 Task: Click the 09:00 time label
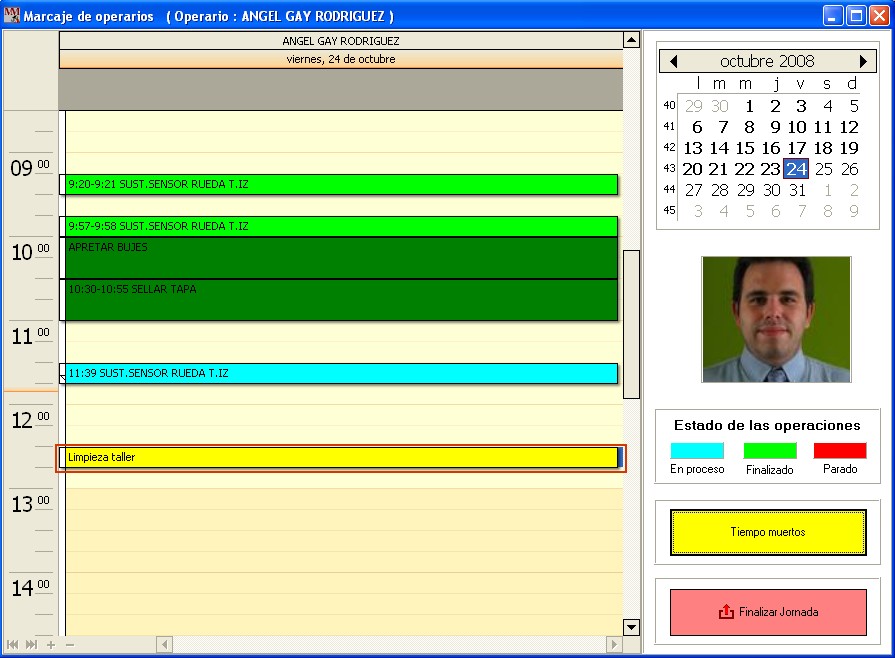pyautogui.click(x=30, y=168)
